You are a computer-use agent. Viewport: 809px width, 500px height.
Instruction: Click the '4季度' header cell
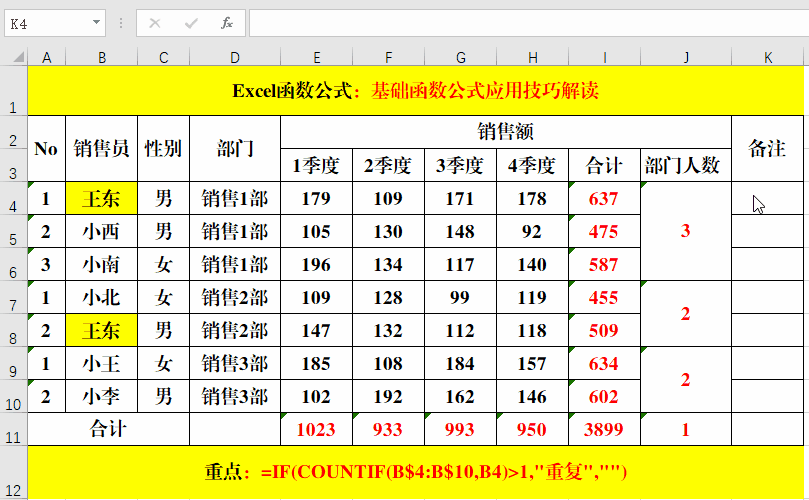(532, 165)
